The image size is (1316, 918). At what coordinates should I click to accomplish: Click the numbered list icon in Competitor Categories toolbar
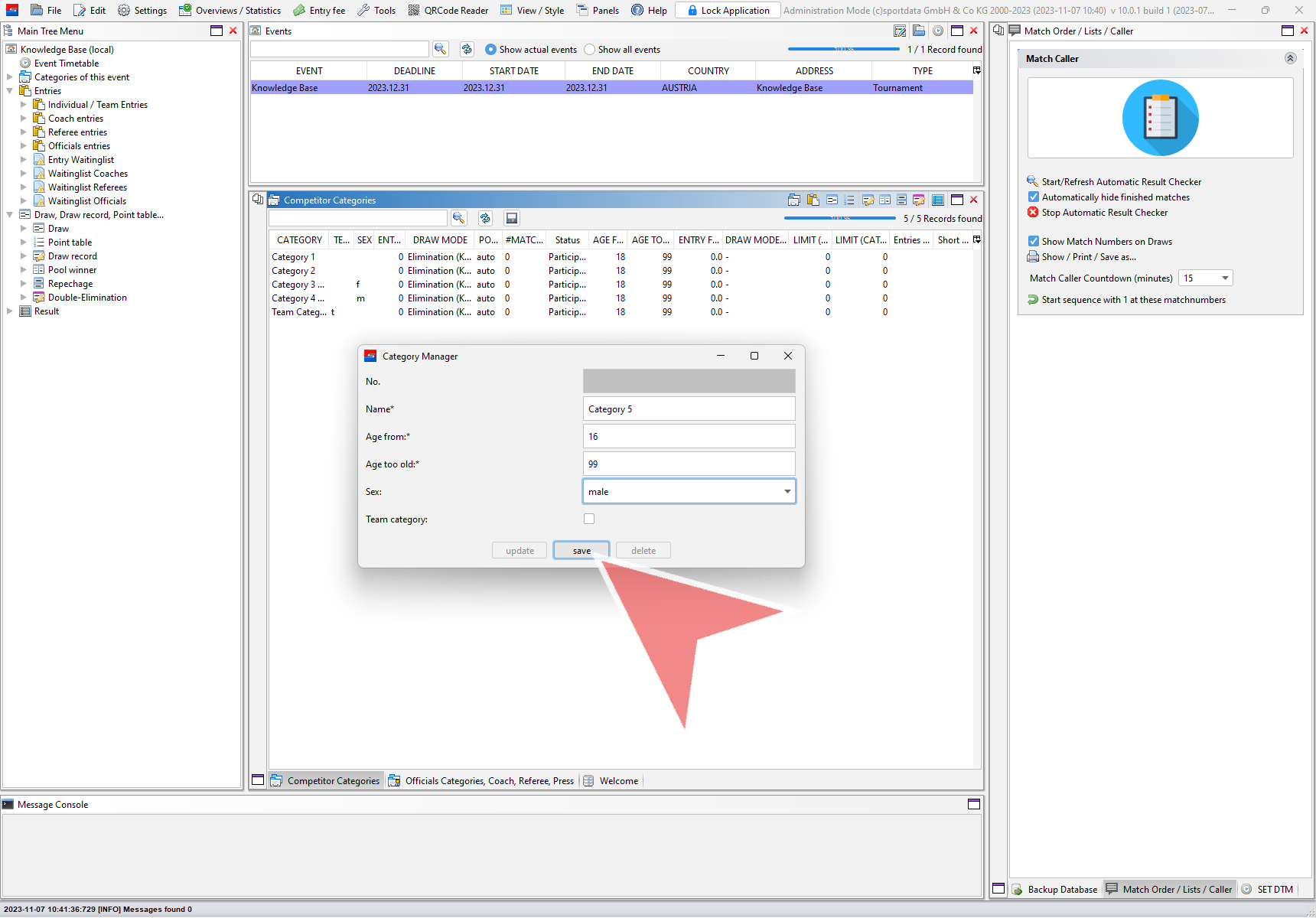pos(849,200)
